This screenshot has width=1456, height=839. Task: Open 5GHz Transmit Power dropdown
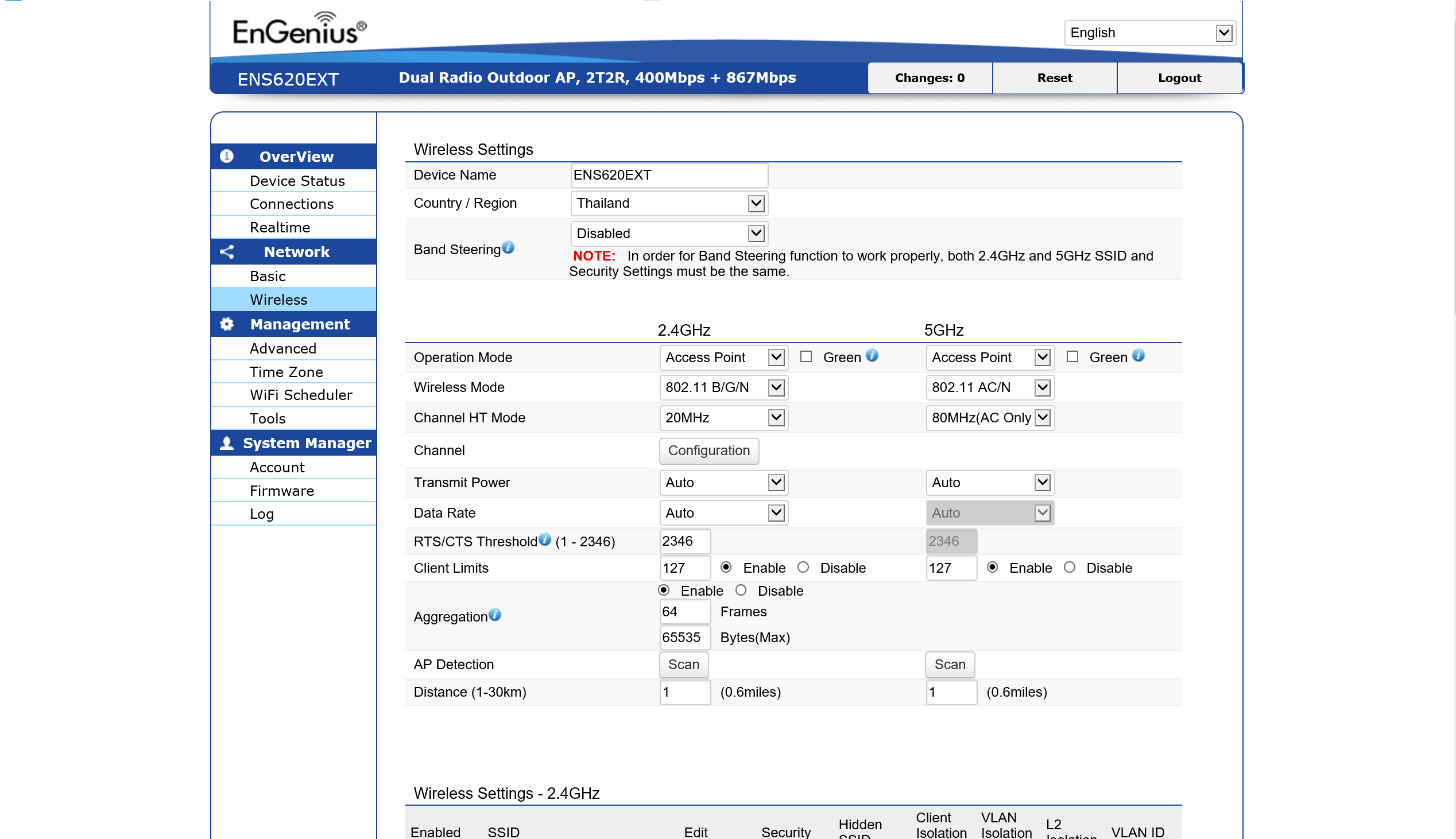(990, 482)
